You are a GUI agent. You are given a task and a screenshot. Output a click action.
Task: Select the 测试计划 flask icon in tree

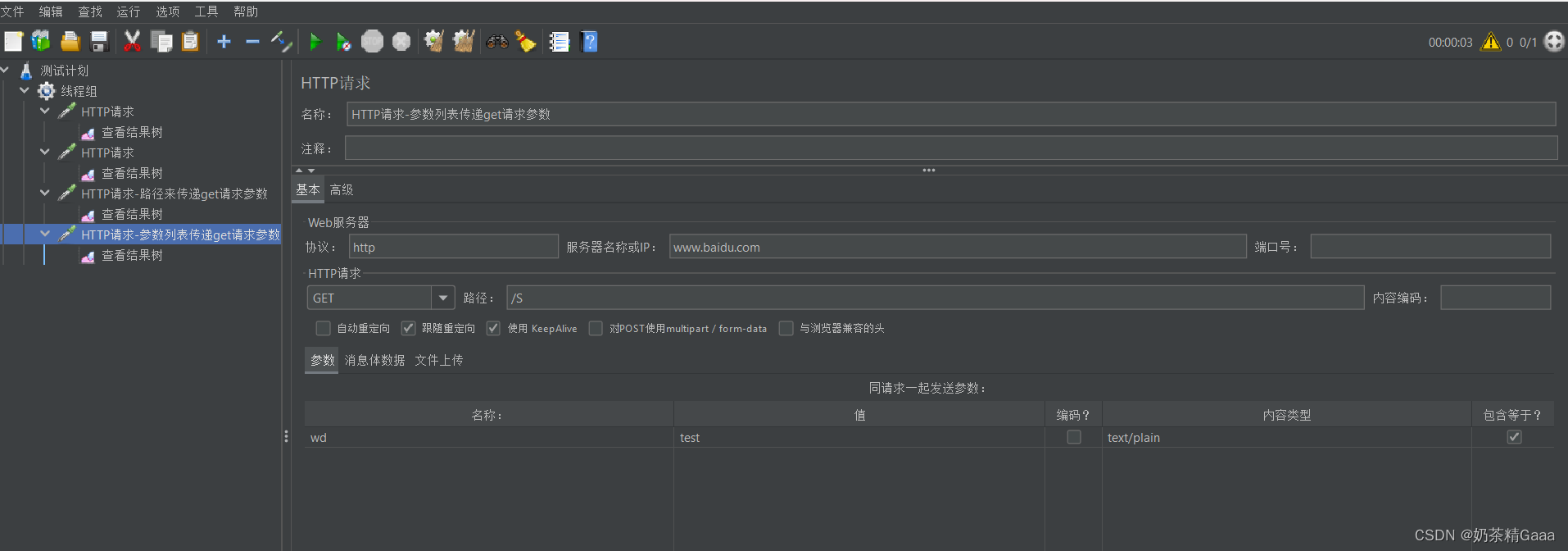click(26, 71)
